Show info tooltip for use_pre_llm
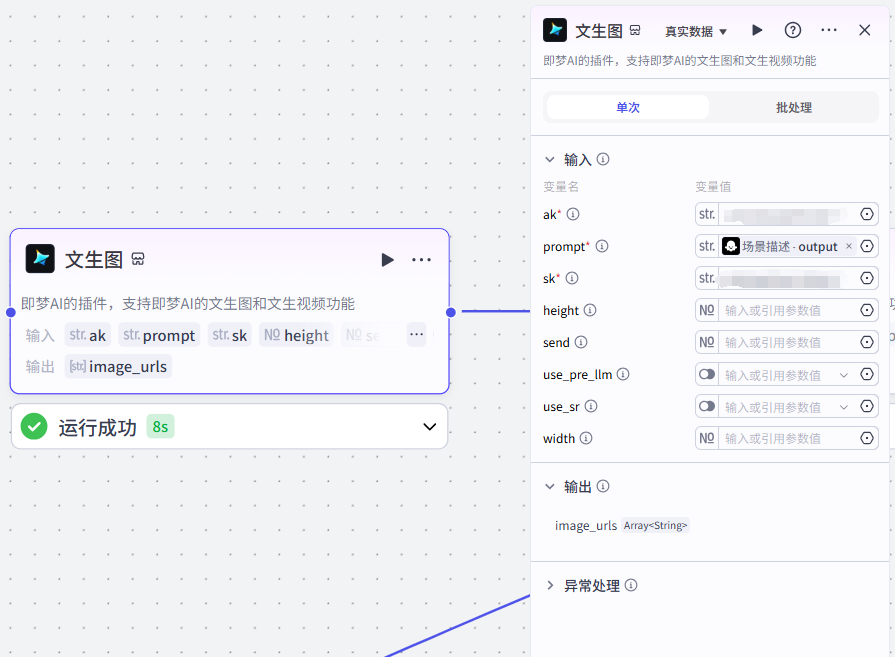 [623, 374]
